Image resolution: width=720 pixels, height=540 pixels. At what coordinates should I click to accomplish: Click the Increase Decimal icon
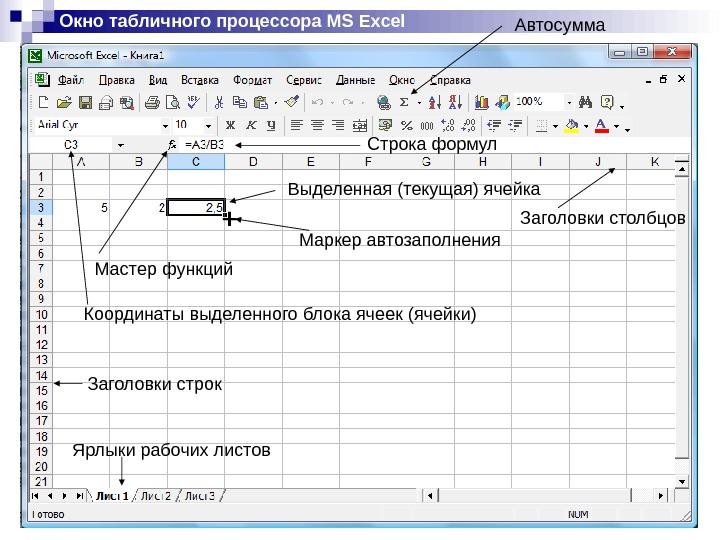(447, 125)
